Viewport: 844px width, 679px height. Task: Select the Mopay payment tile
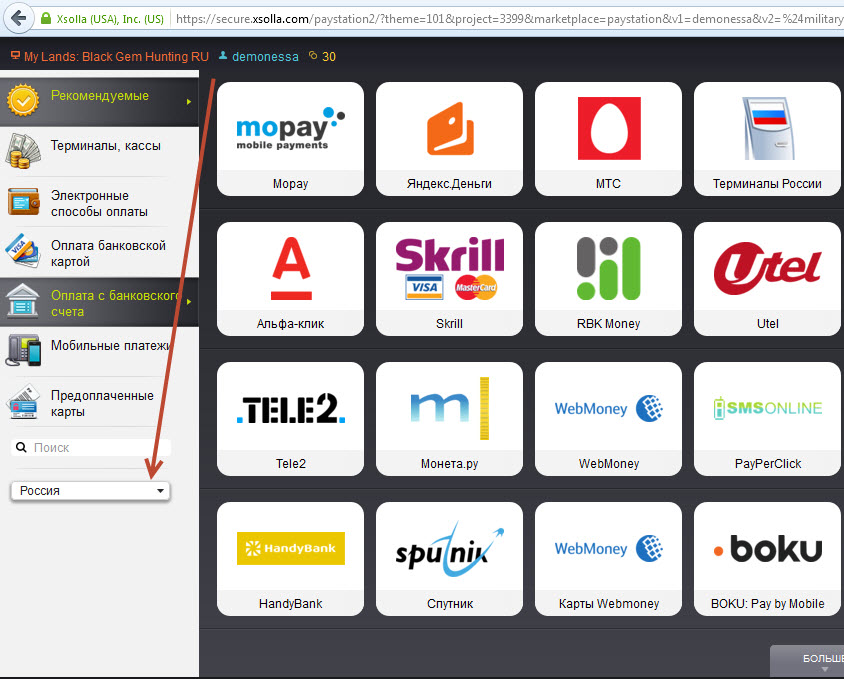click(290, 139)
